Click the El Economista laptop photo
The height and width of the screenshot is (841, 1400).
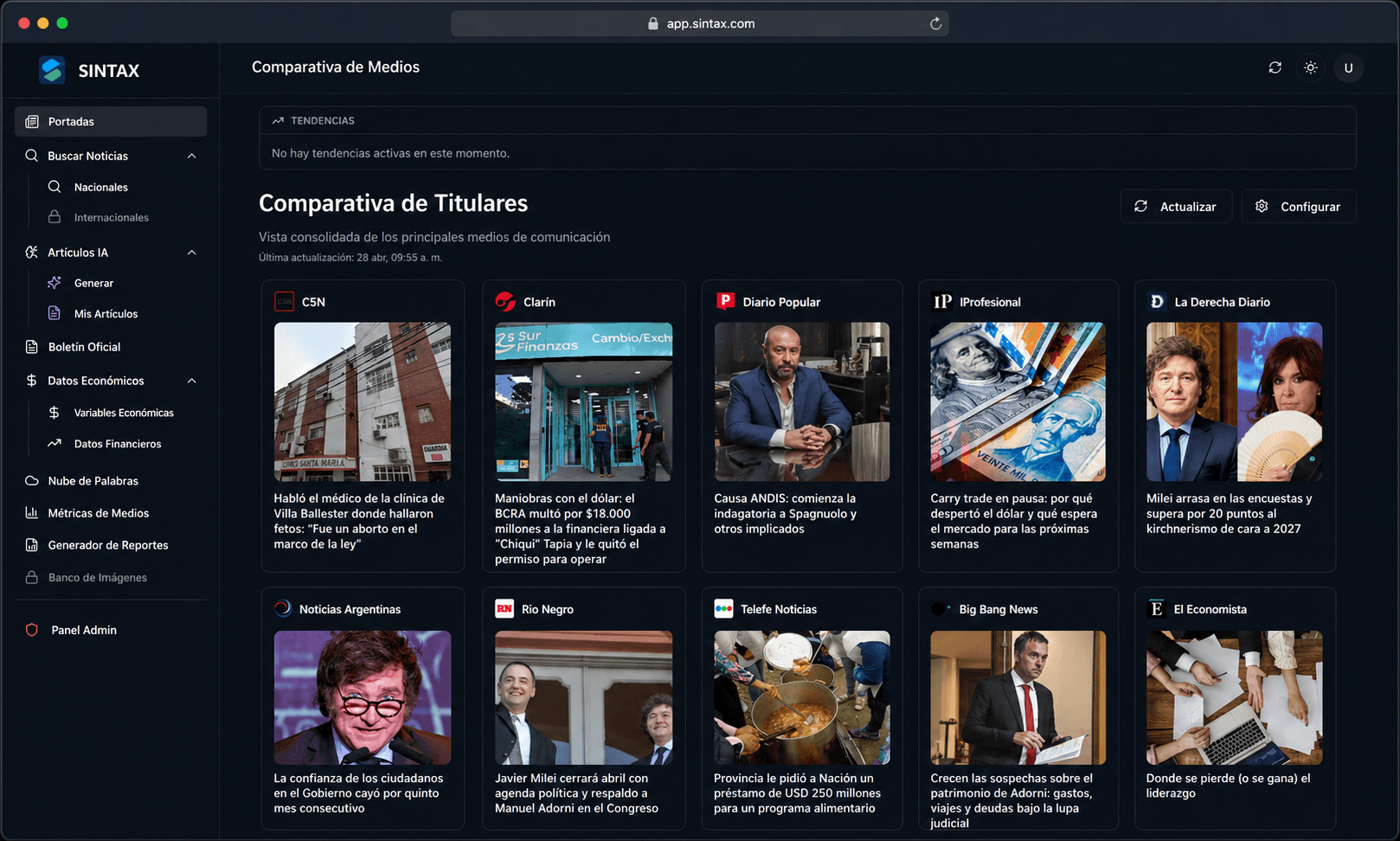coord(1234,697)
